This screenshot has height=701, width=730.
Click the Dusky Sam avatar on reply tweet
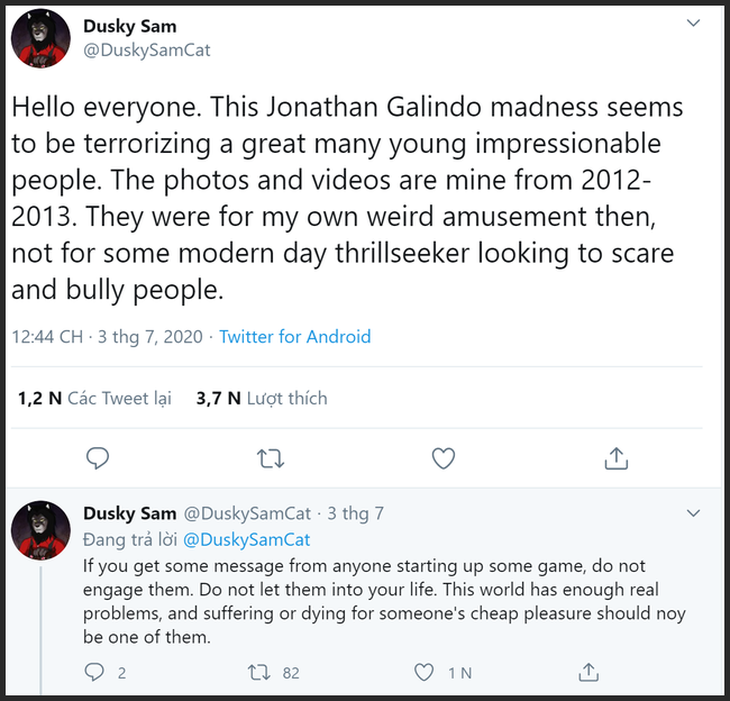(x=40, y=530)
